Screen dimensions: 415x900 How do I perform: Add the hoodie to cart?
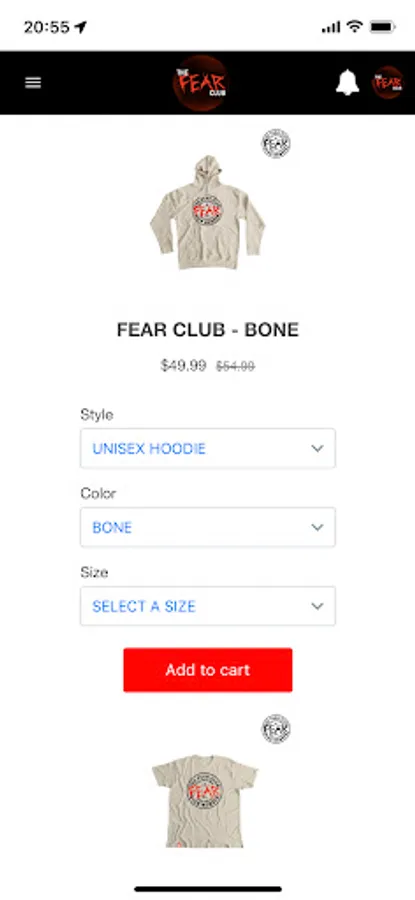[208, 670]
